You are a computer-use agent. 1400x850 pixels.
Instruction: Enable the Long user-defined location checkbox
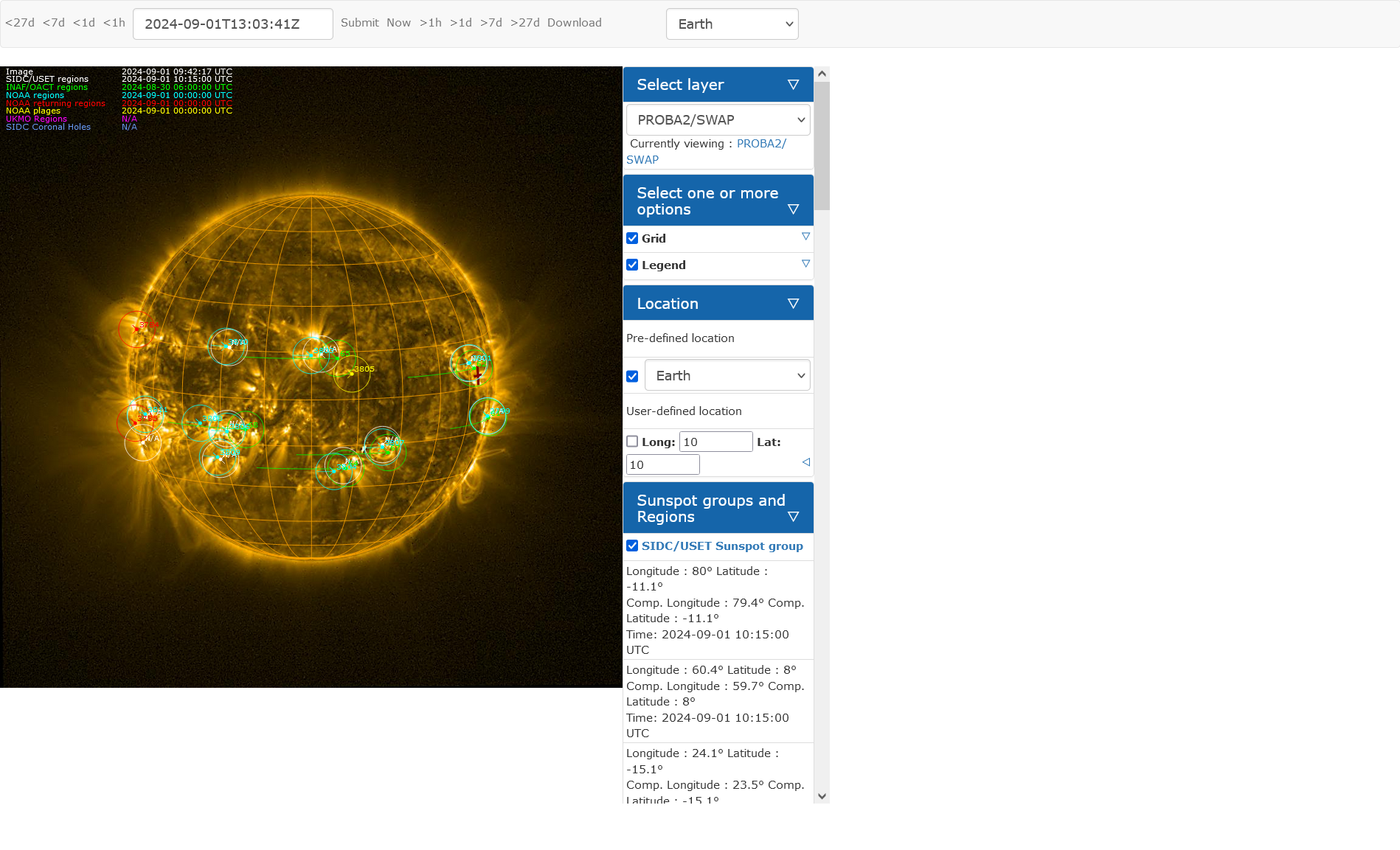pyautogui.click(x=632, y=441)
